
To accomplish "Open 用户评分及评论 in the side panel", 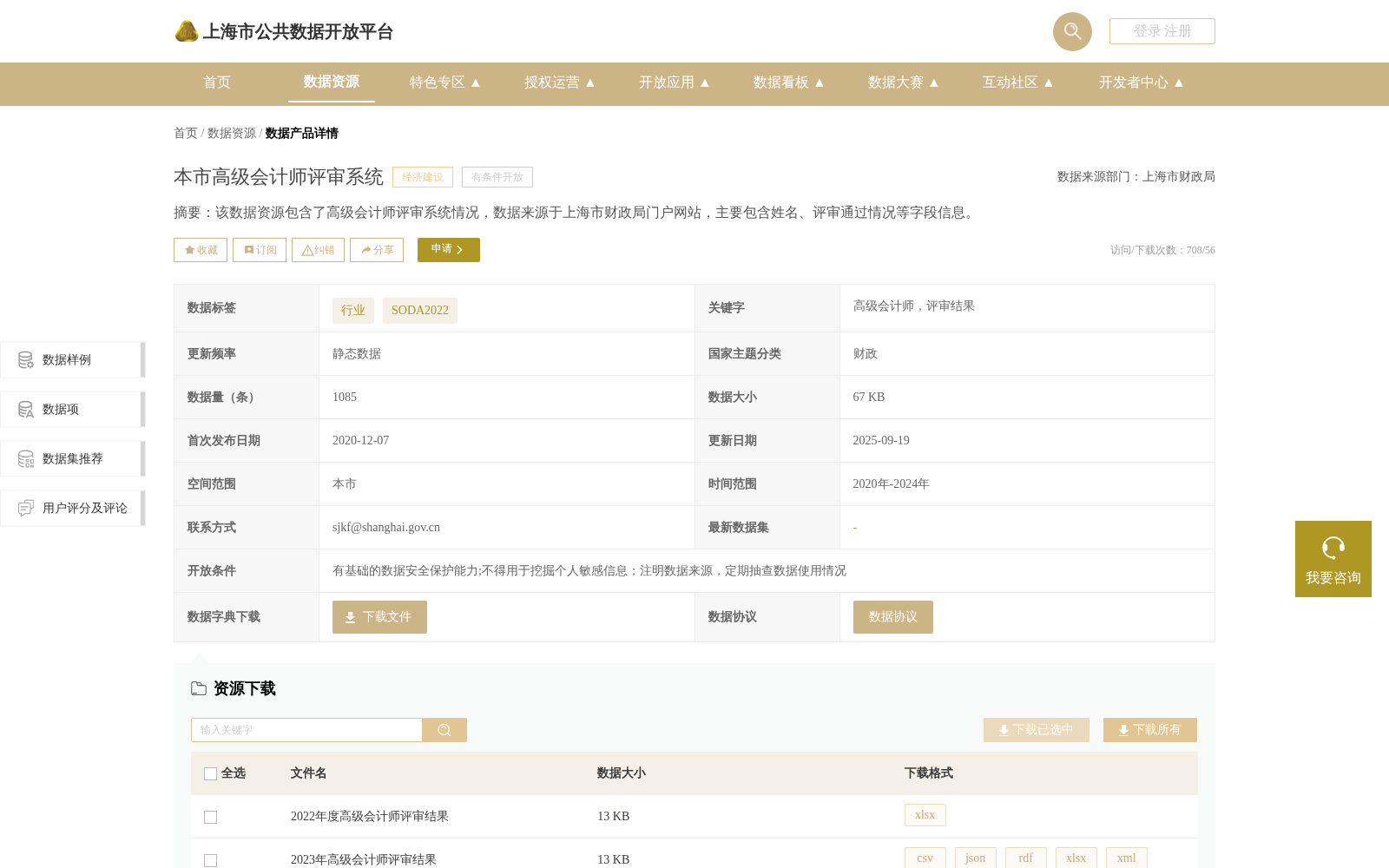I will (x=73, y=508).
